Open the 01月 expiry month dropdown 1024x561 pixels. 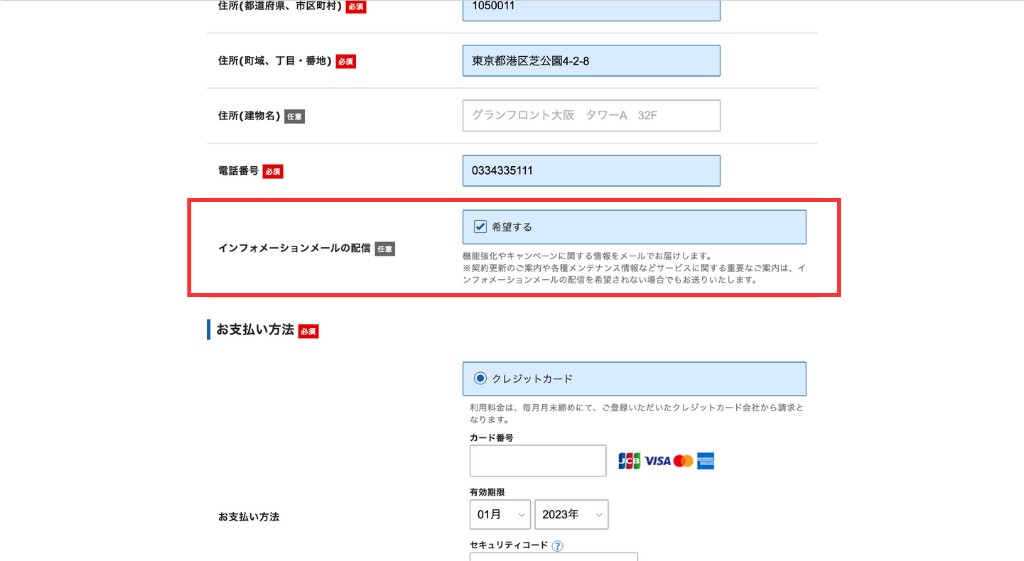499,515
